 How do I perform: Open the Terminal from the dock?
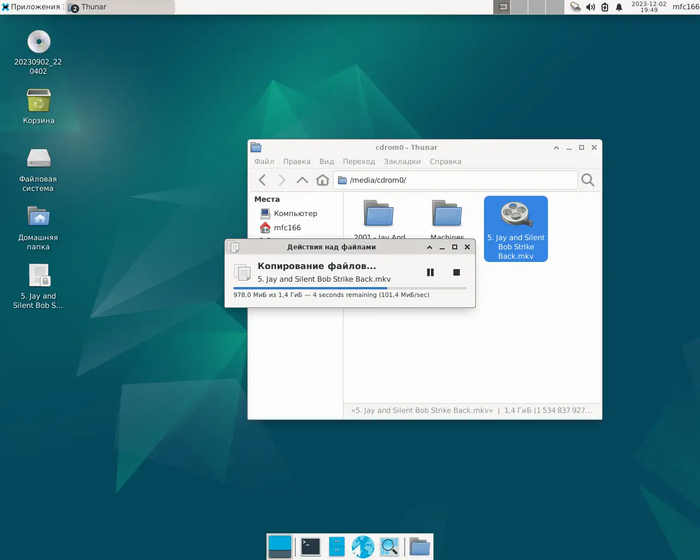(x=311, y=546)
